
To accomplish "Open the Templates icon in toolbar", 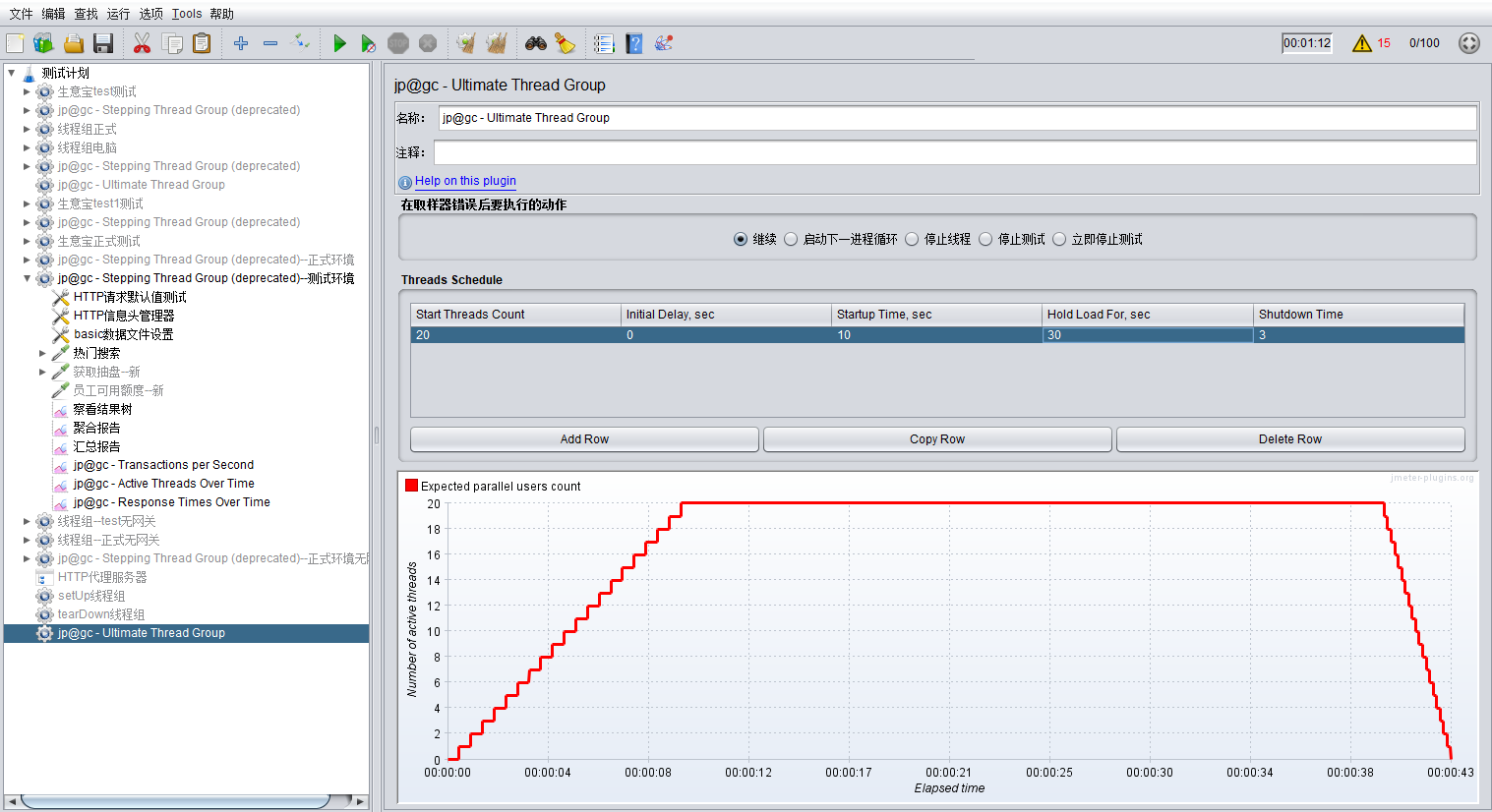I will click(x=43, y=43).
